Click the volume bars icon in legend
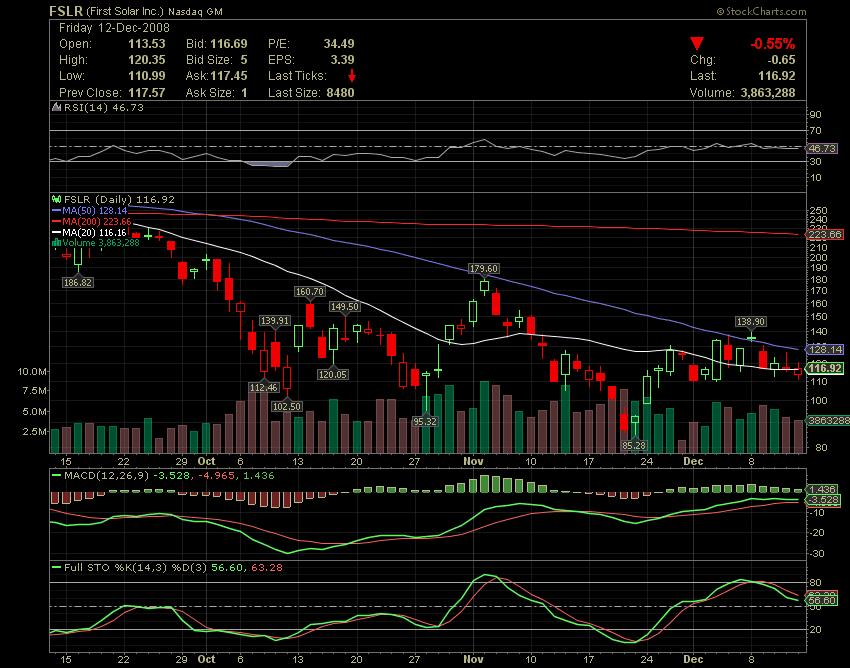 (x=56, y=243)
